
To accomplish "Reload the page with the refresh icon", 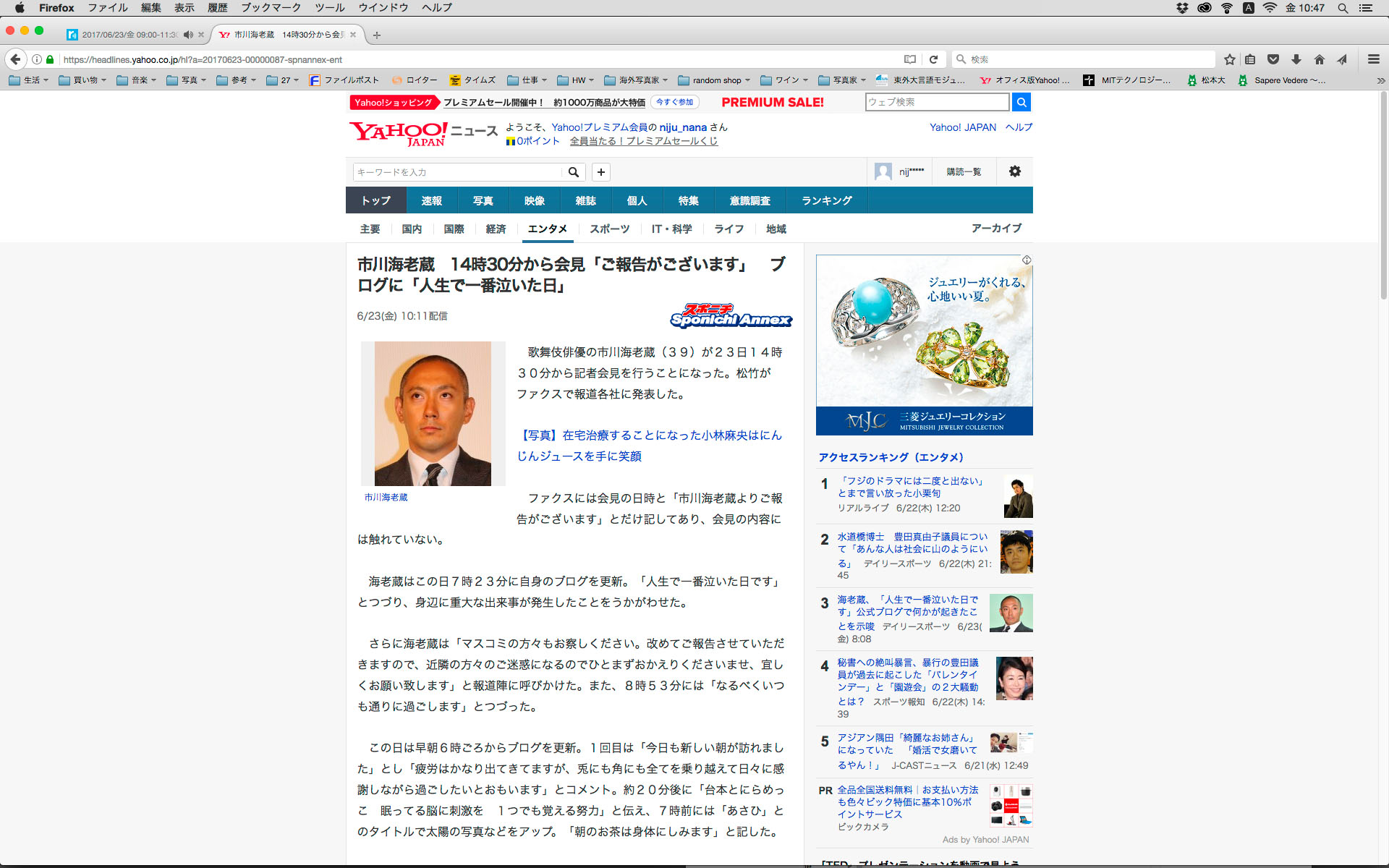I will (933, 59).
